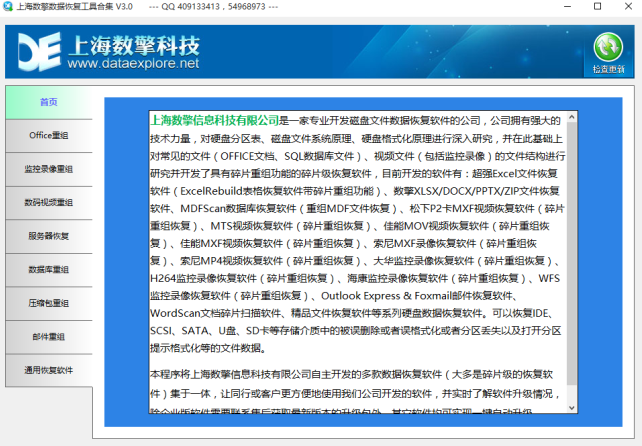Click text 'H264监控录像恢复软件'
Image resolution: width=642 pixels, height=446 pixels.
click(x=203, y=278)
